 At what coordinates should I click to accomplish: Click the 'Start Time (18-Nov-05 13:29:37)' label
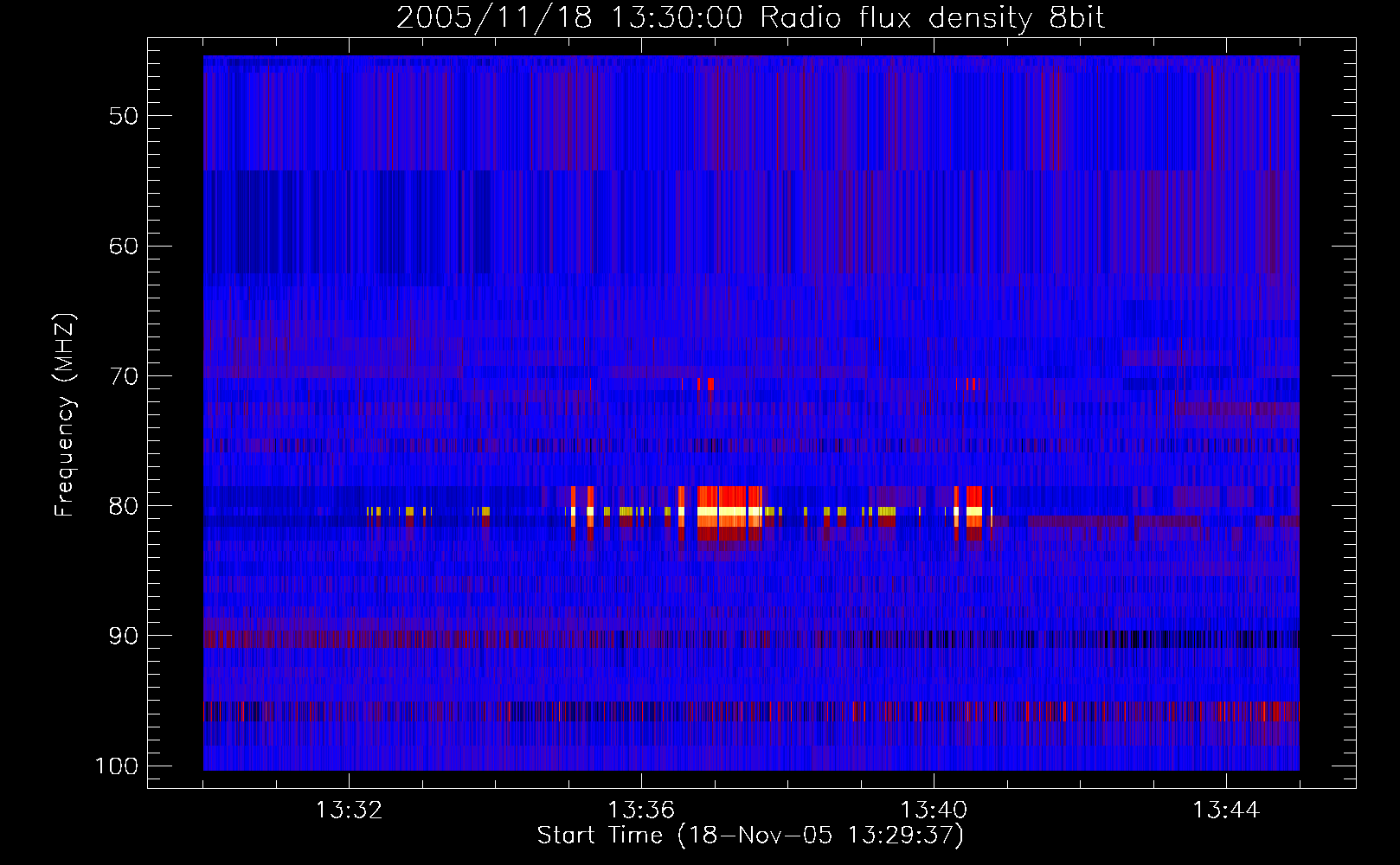click(x=750, y=836)
